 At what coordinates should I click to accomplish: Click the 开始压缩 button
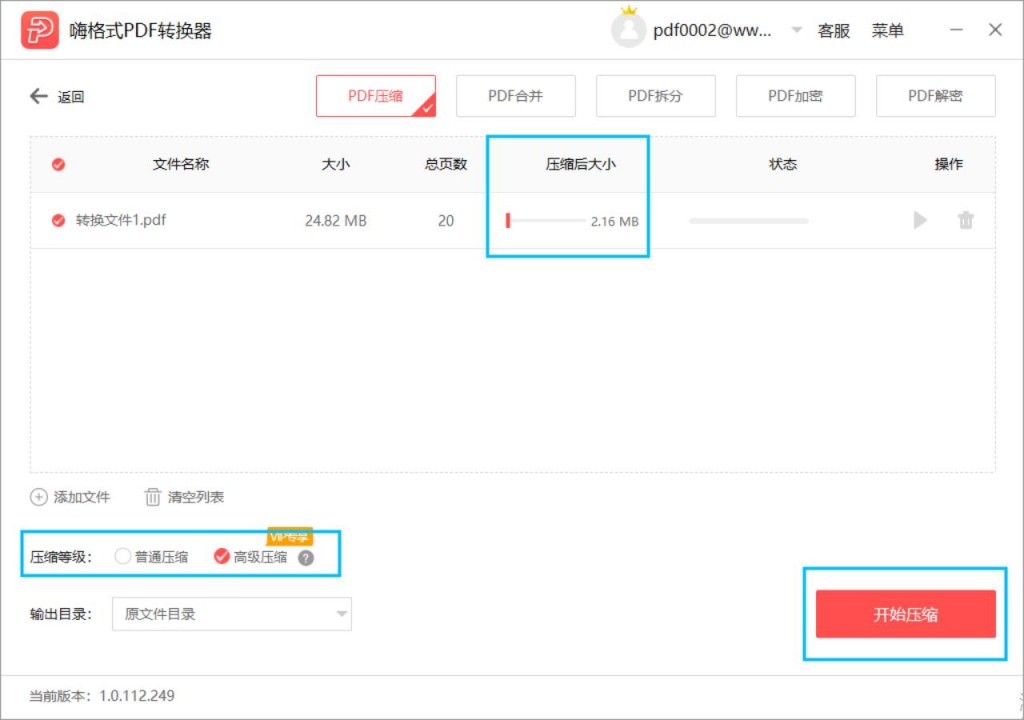pos(905,614)
